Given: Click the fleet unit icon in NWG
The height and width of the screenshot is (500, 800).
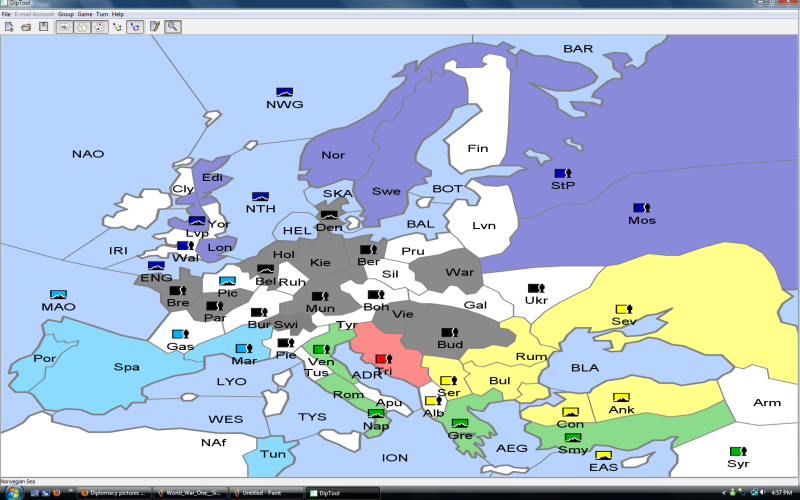Looking at the screenshot, I should (284, 92).
